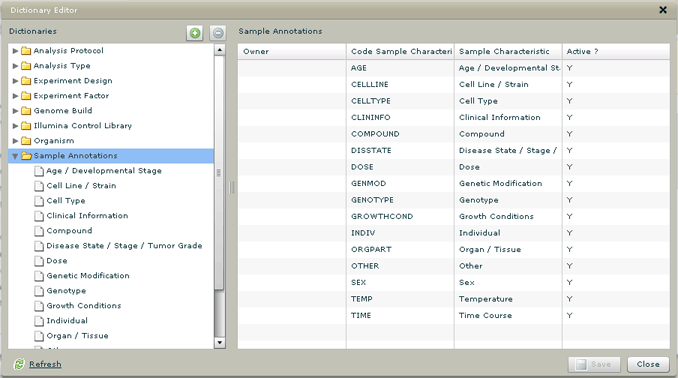Screen dimensions: 678x378
Task: Click the Compound document icon
Action: [x=39, y=231]
